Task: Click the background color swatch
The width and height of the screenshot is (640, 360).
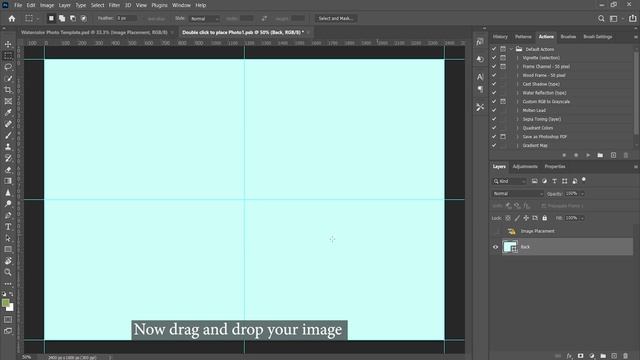Action: (11, 307)
